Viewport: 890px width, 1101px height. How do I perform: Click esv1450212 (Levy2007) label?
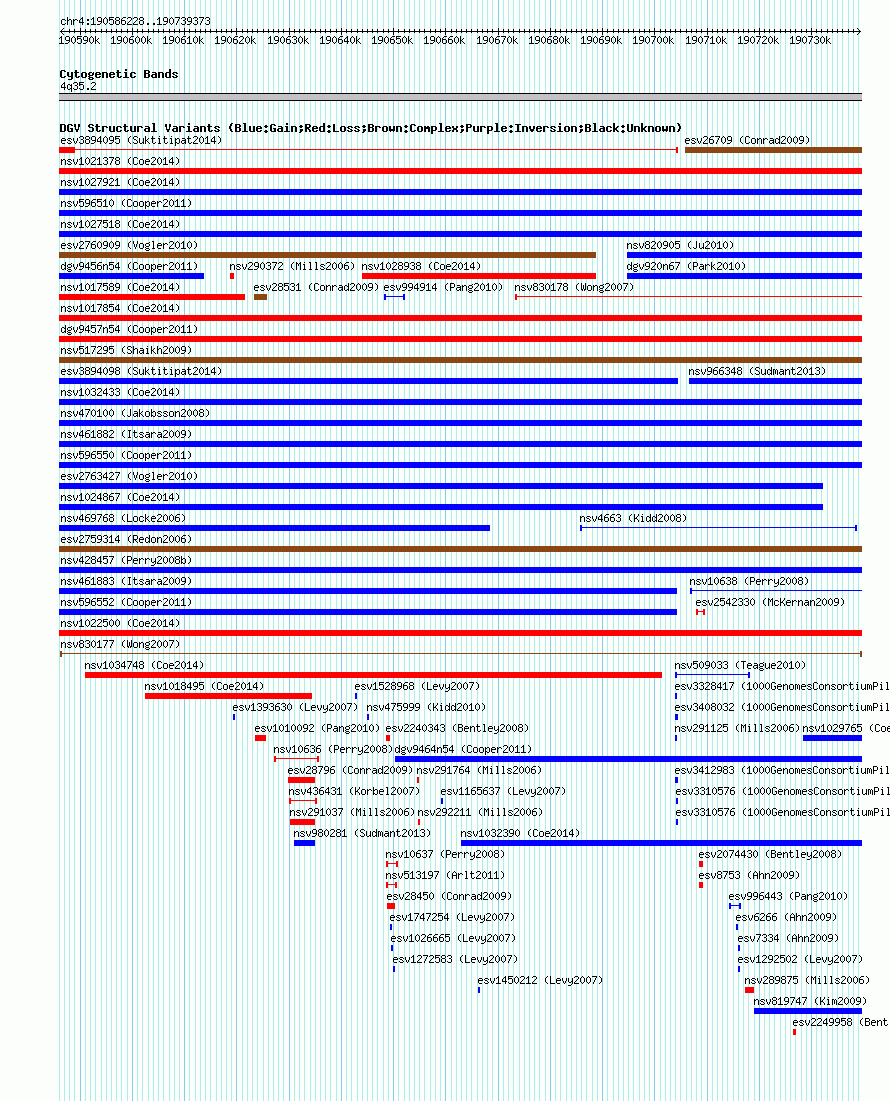[x=540, y=982]
